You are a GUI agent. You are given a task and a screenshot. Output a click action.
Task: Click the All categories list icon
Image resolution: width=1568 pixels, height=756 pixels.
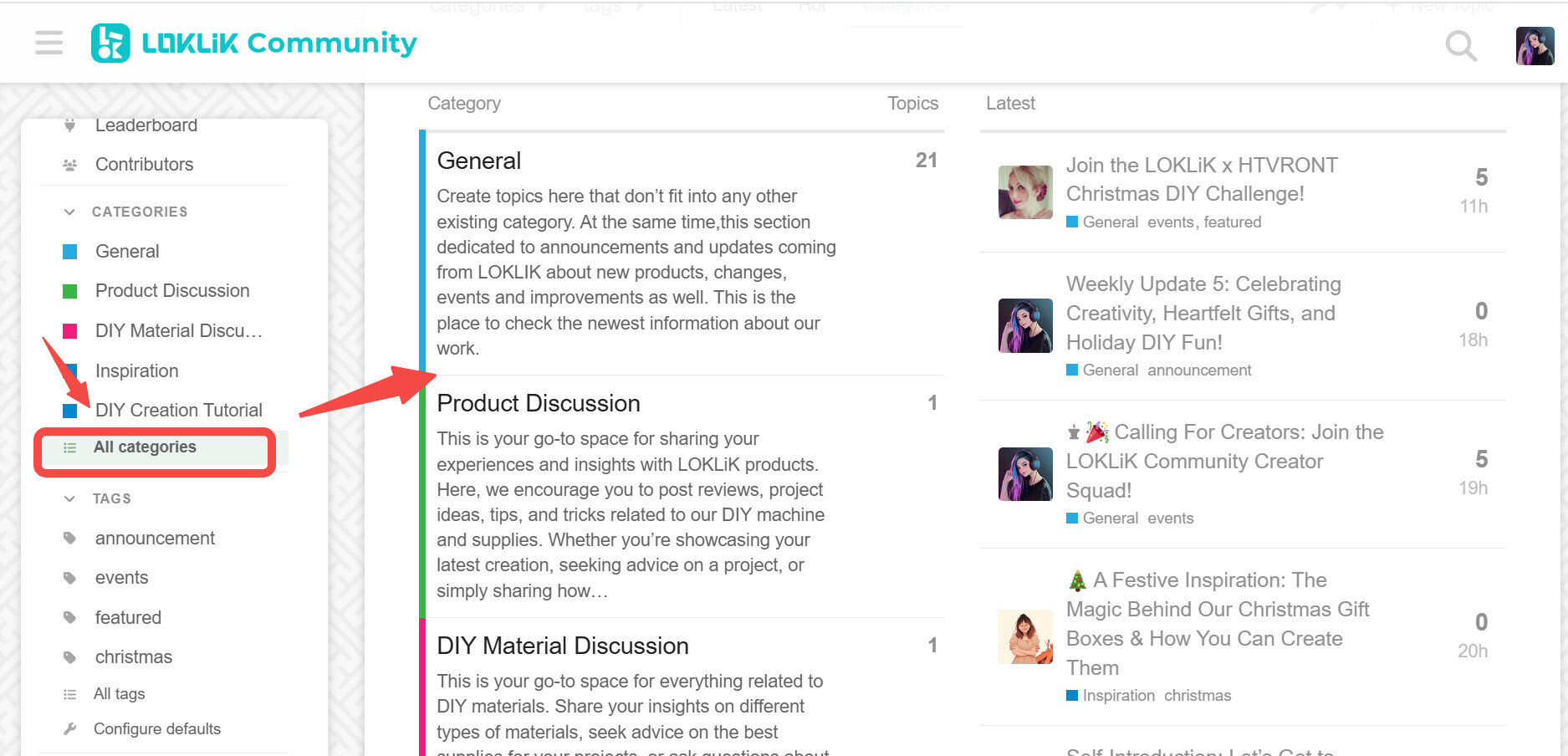coord(70,447)
